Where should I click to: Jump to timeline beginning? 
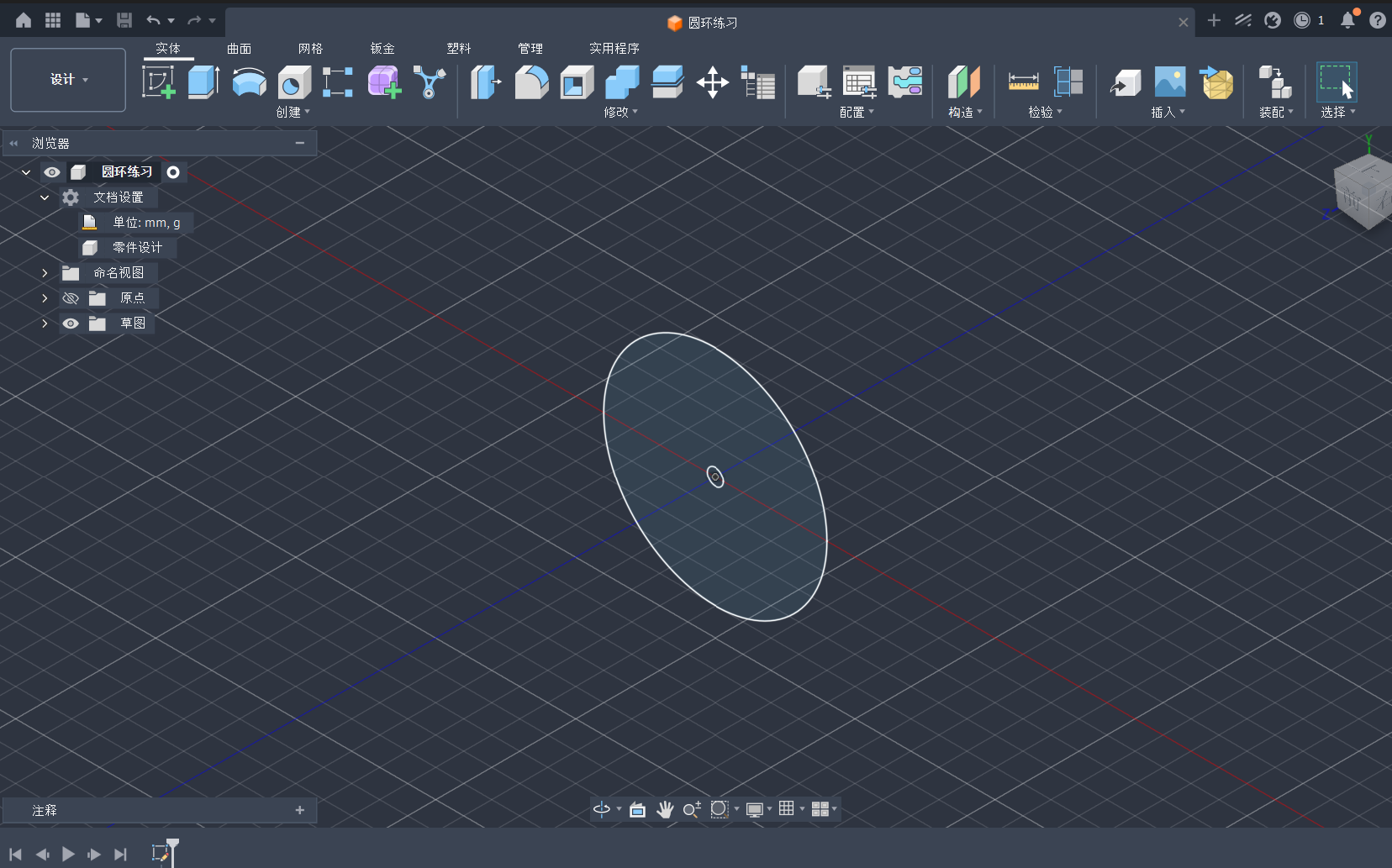pos(15,854)
